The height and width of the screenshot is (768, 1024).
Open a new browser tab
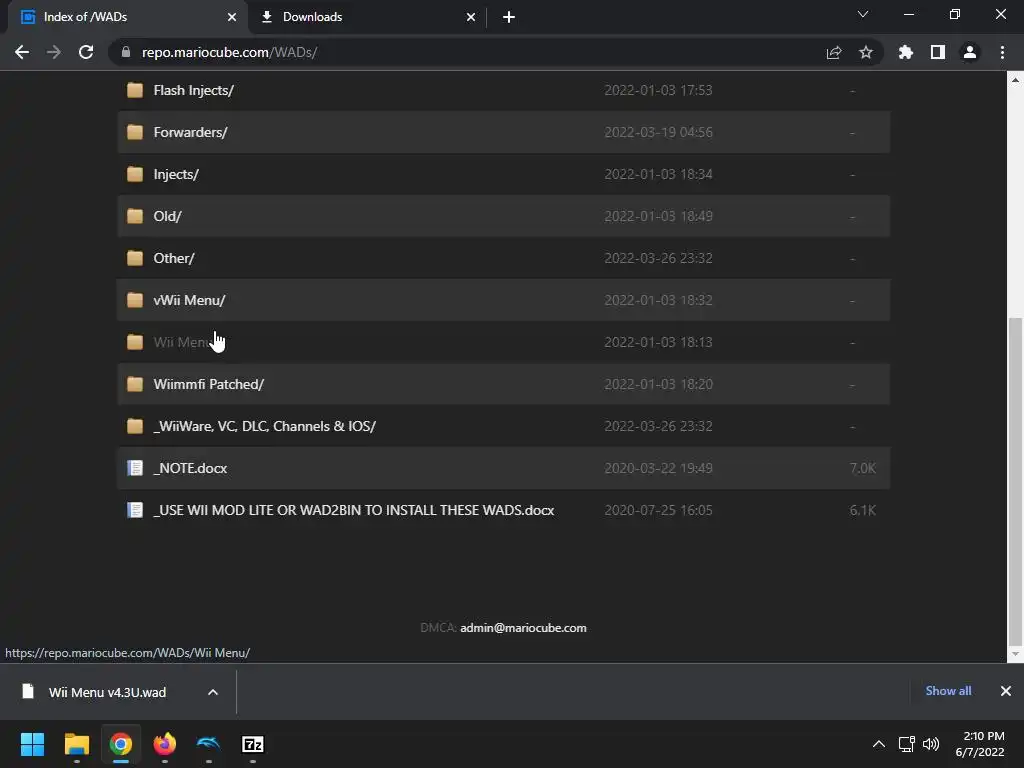click(509, 17)
